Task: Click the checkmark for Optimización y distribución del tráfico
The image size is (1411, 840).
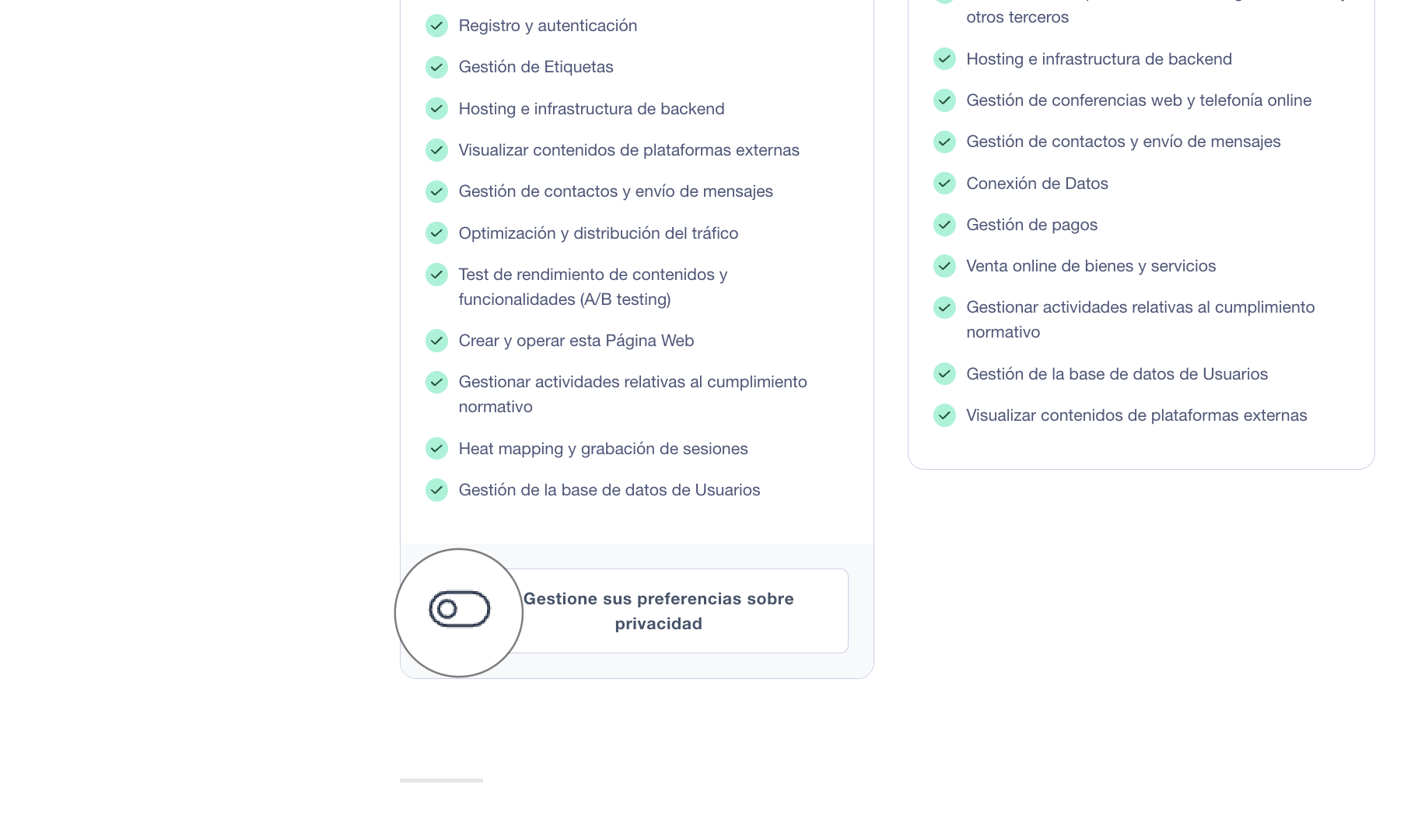Action: click(436, 233)
